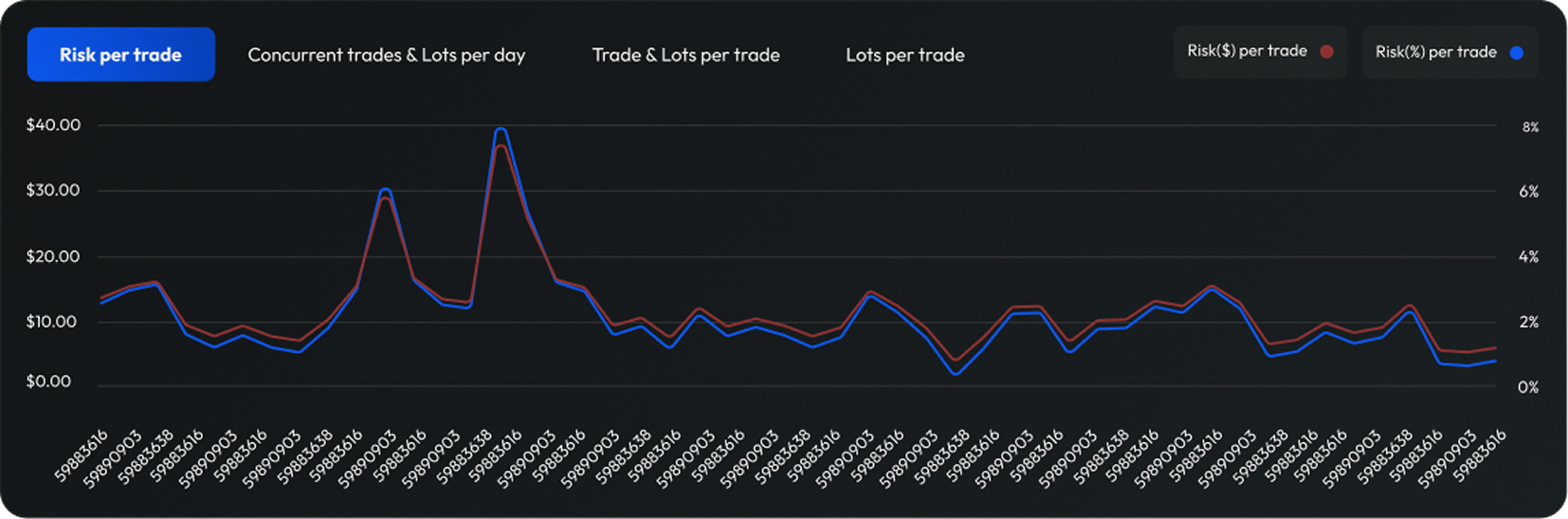
Task: Click the highest peak of the blue line
Action: click(x=501, y=129)
